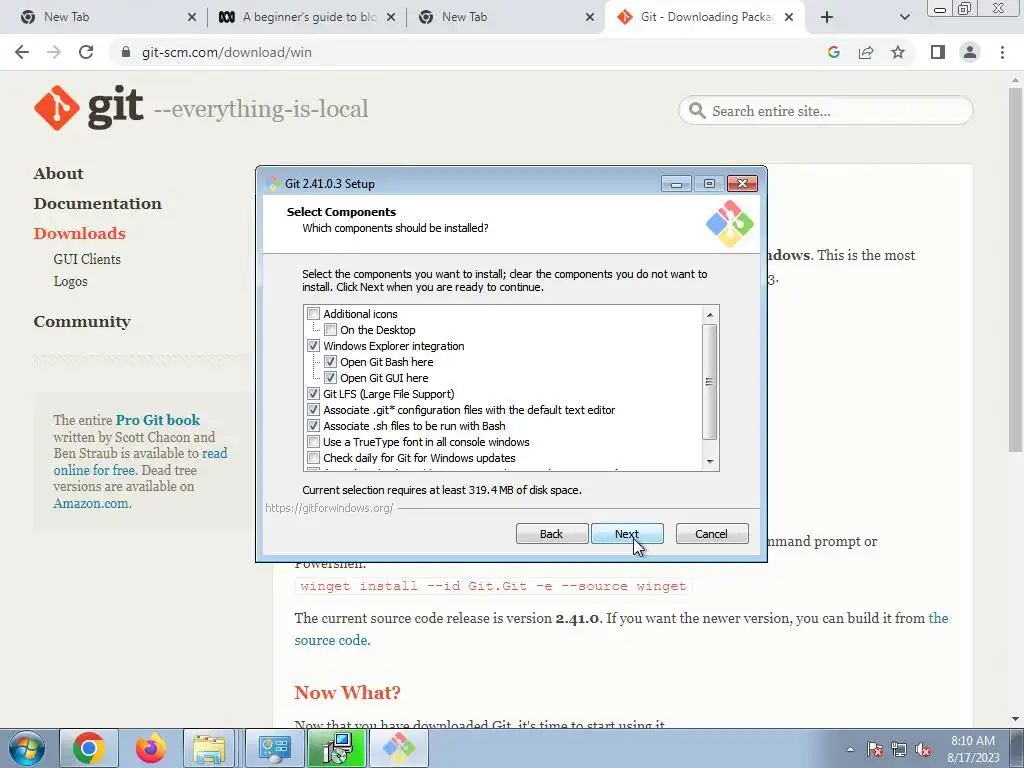The width and height of the screenshot is (1024, 768).
Task: Click components list scroll up arrow
Action: tap(710, 315)
